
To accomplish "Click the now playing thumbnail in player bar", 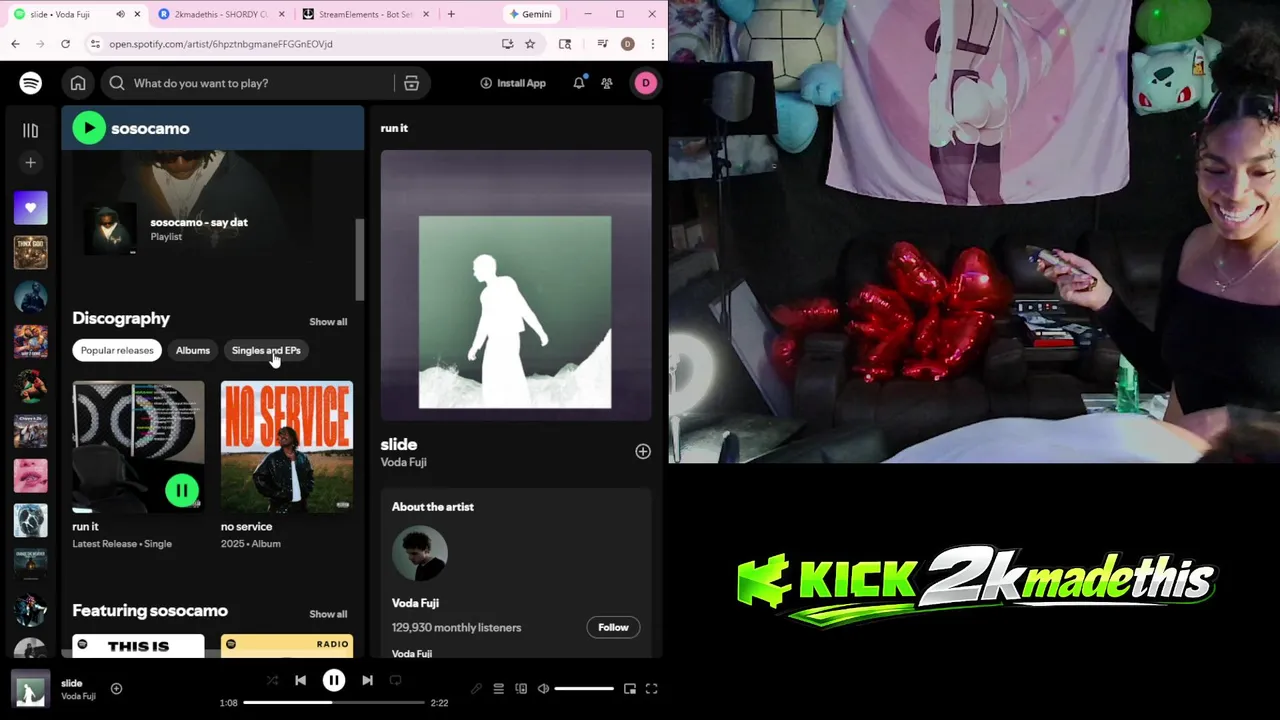I will point(30,689).
